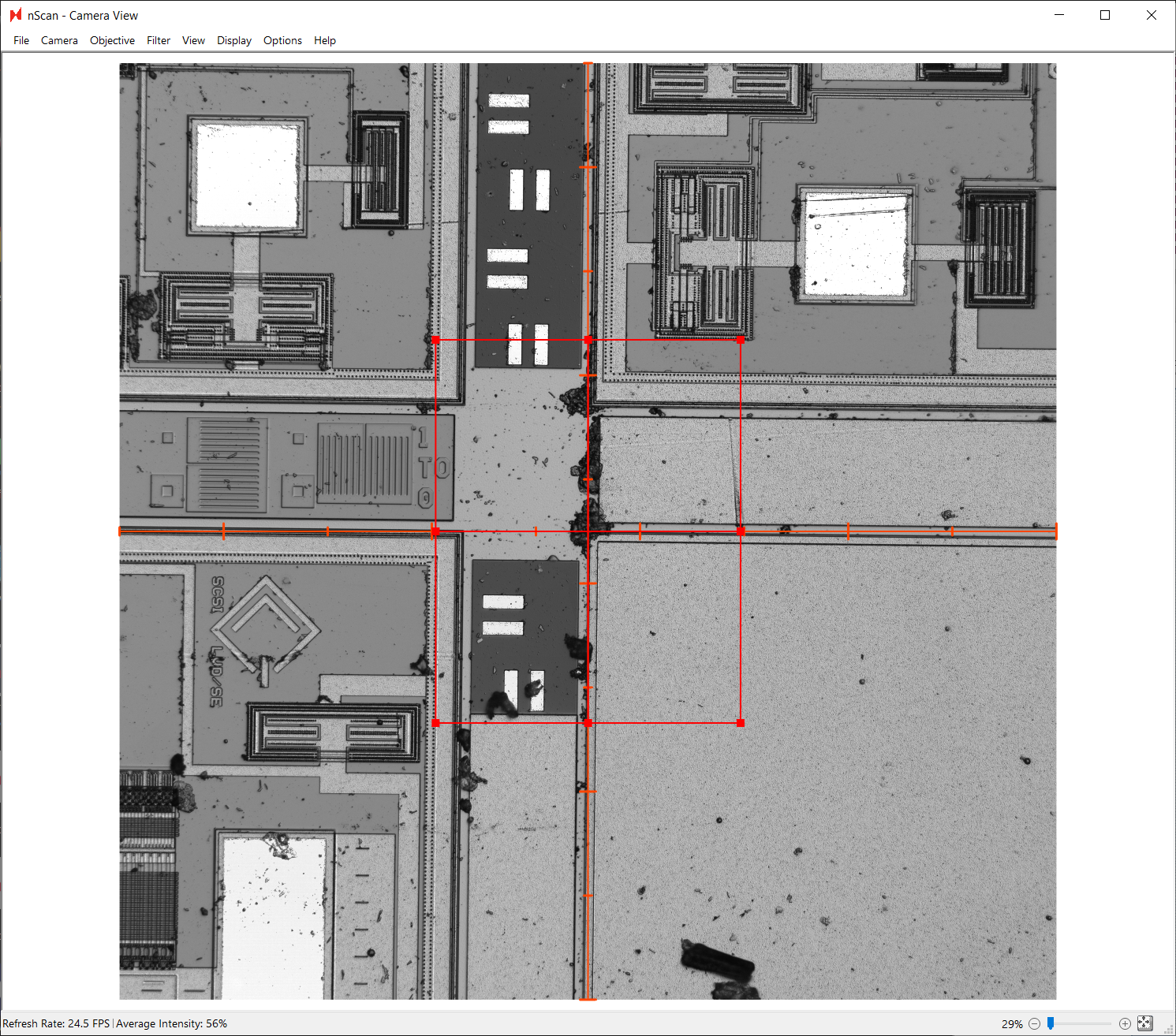The image size is (1176, 1036).
Task: Select the bottom-left red ROI corner handle
Action: [436, 722]
